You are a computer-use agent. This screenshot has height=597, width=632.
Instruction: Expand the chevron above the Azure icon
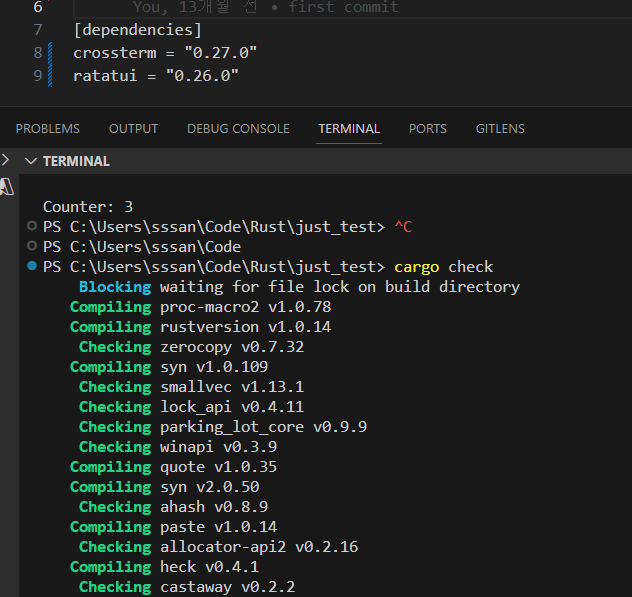5,160
